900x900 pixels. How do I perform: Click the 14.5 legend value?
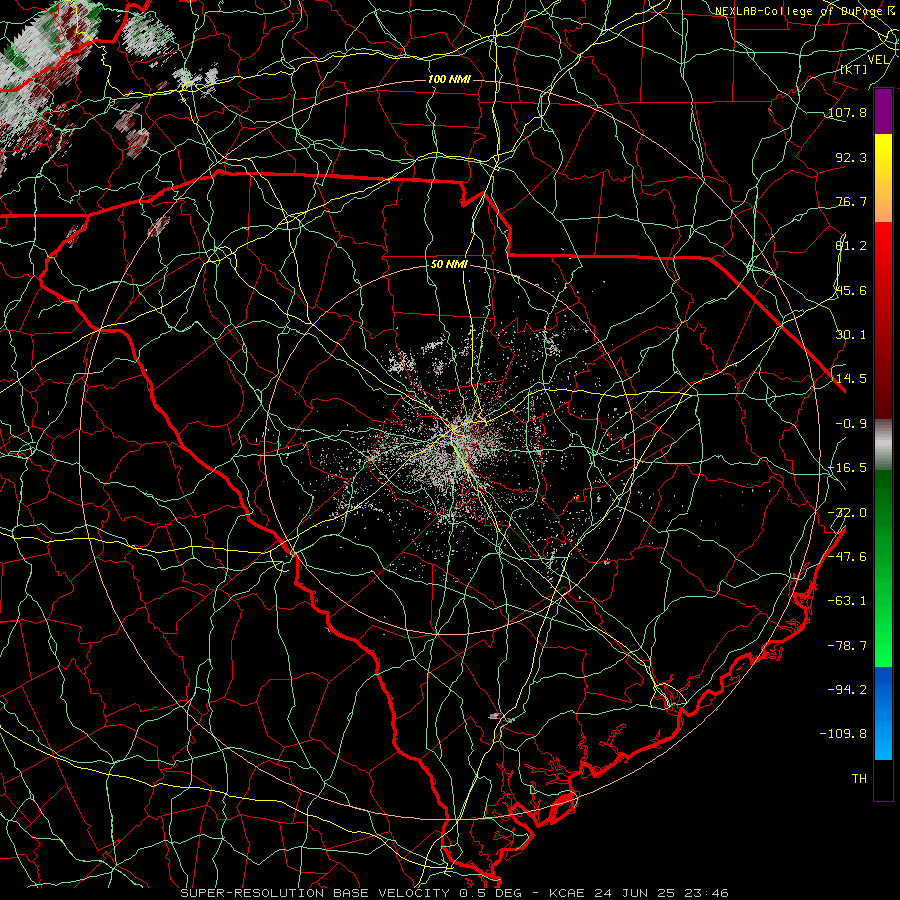coord(851,379)
